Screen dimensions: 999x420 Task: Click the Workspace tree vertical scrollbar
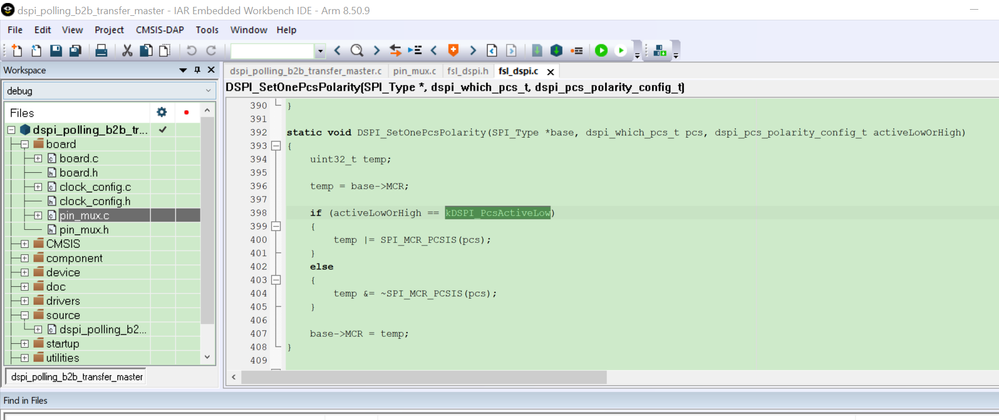pyautogui.click(x=207, y=221)
